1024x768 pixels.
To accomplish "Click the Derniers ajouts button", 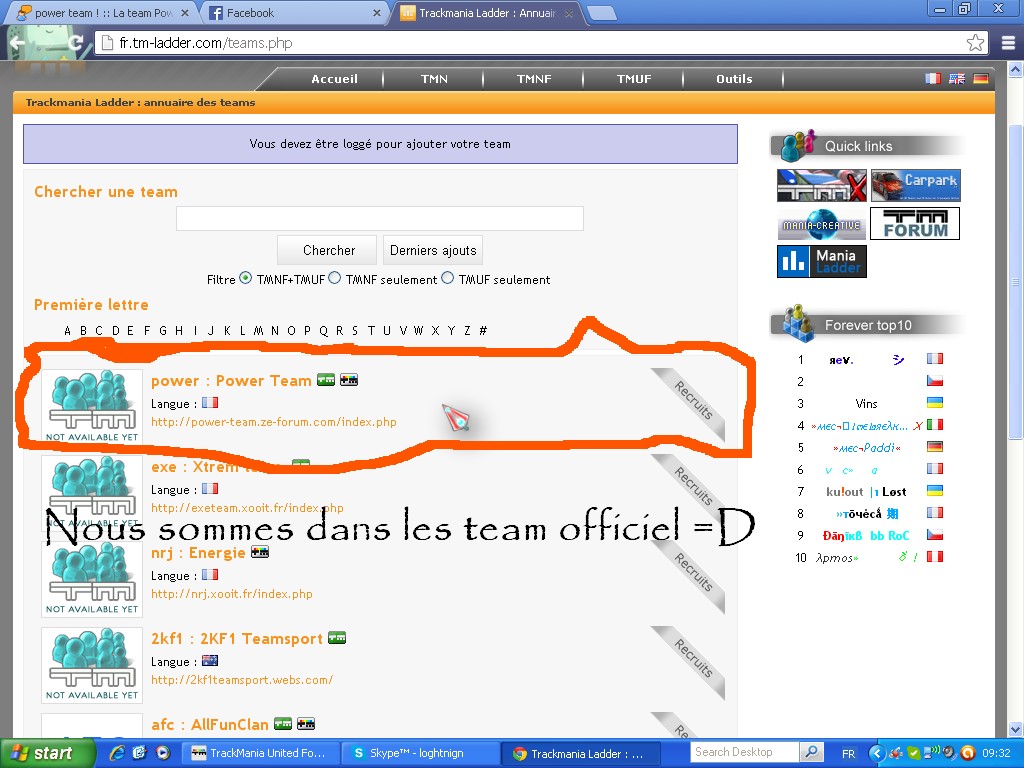I will [433, 250].
